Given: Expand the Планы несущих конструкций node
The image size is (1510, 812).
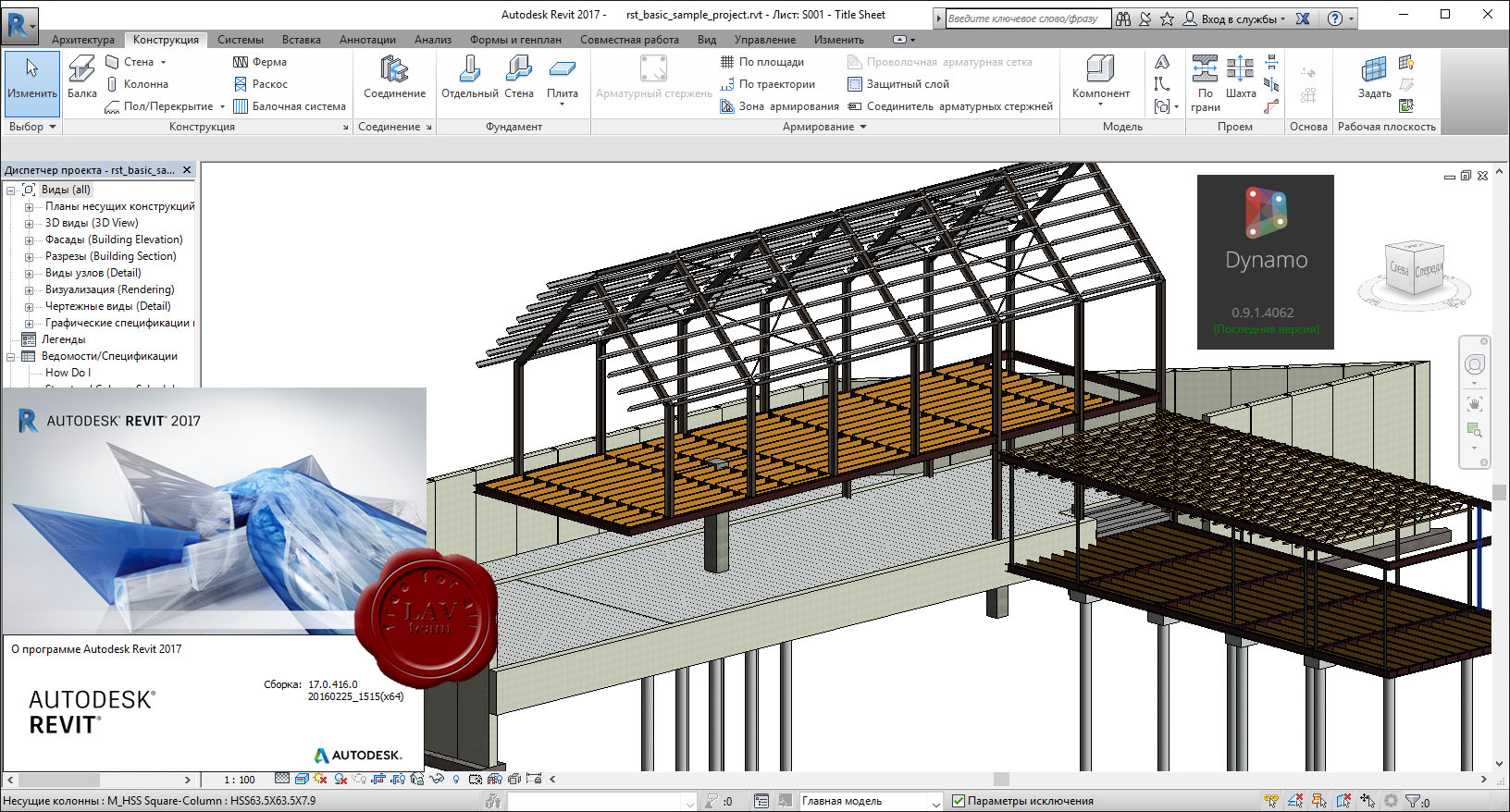Looking at the screenshot, I should 29,207.
